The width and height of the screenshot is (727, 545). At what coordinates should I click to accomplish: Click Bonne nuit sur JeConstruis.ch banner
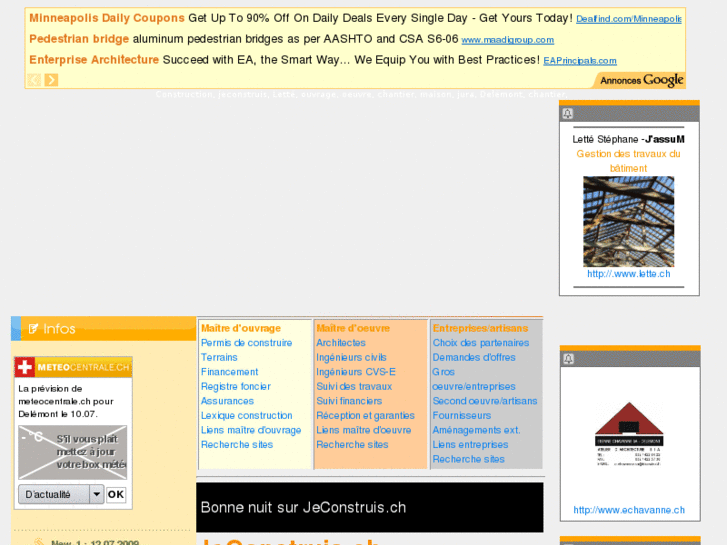coord(370,507)
